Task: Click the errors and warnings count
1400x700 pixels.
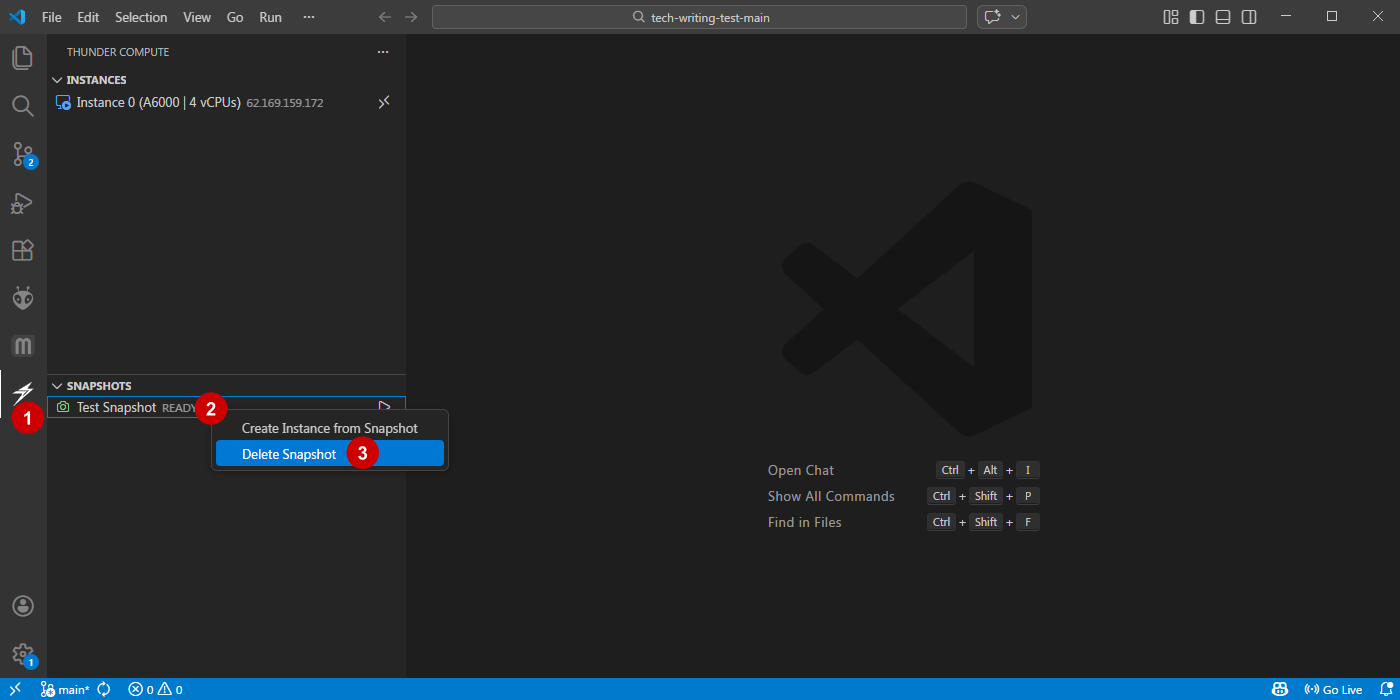Action: coord(155,689)
